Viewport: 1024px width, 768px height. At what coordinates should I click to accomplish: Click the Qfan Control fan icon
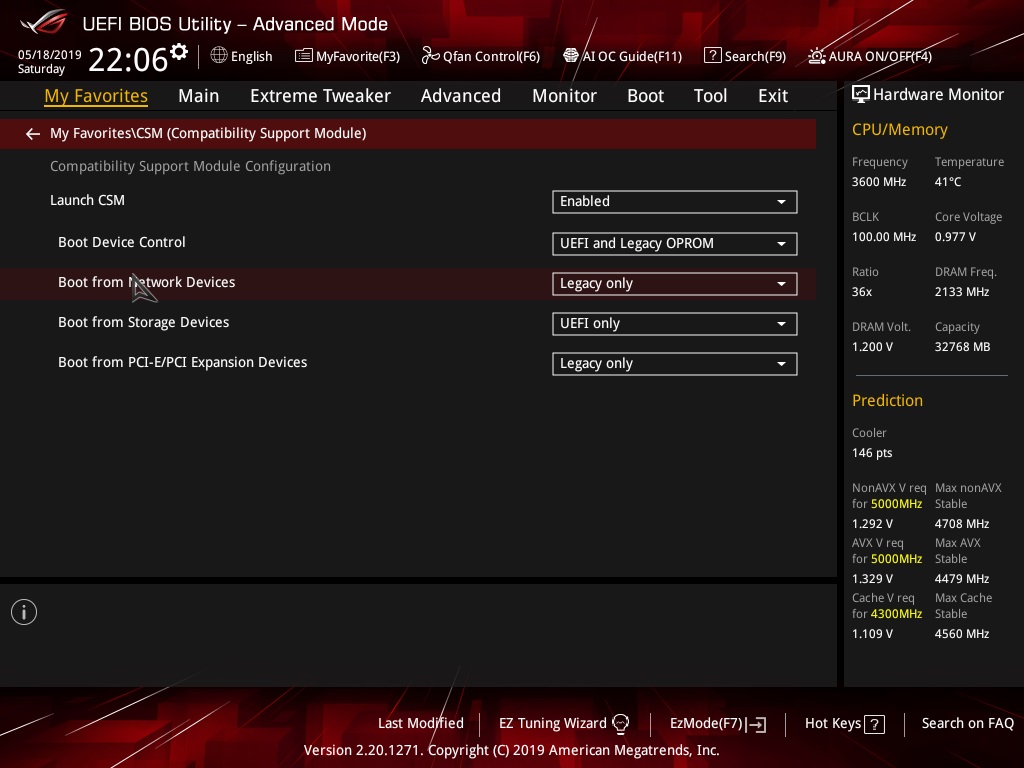click(430, 56)
